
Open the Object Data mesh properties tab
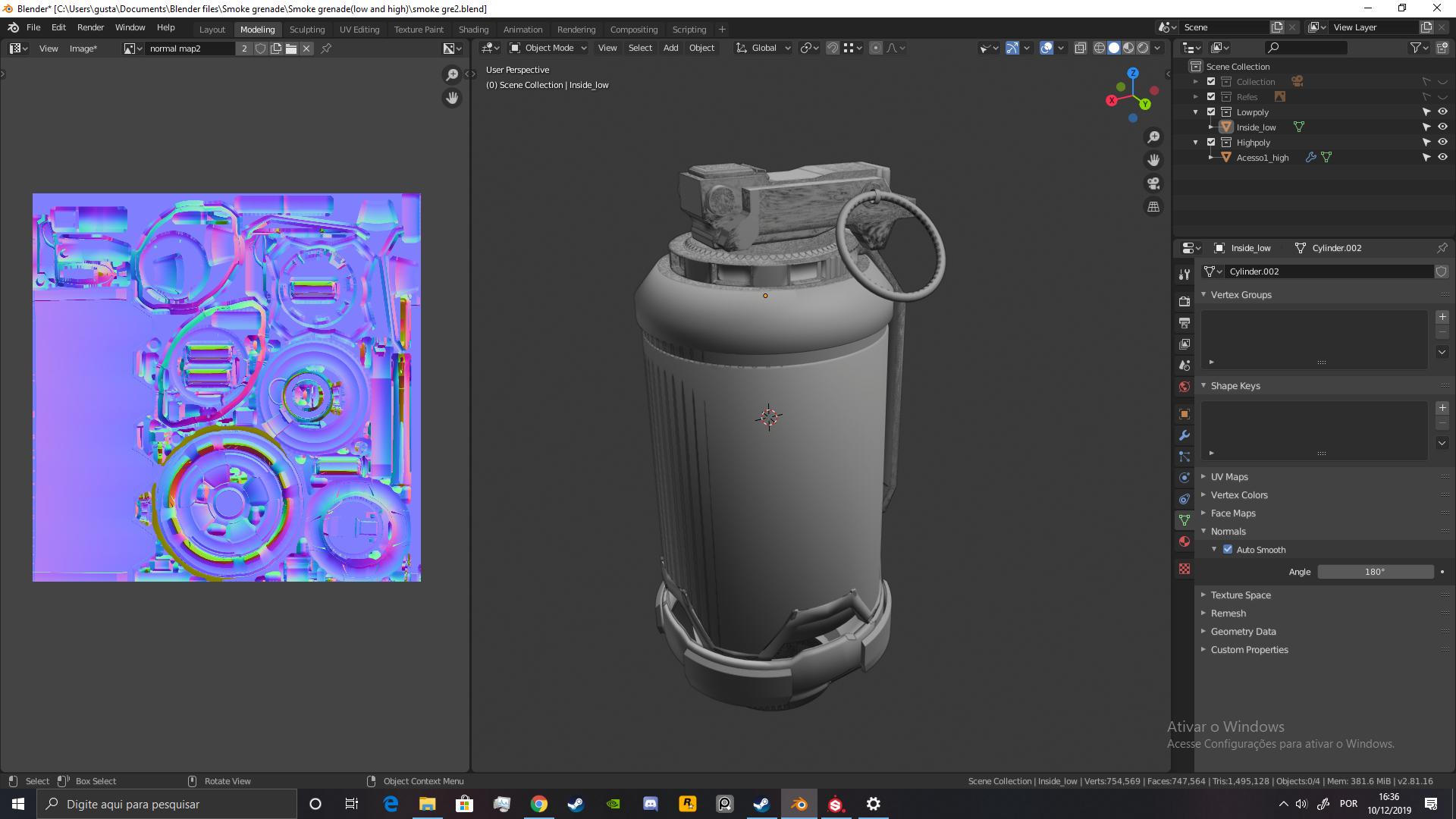click(x=1184, y=520)
